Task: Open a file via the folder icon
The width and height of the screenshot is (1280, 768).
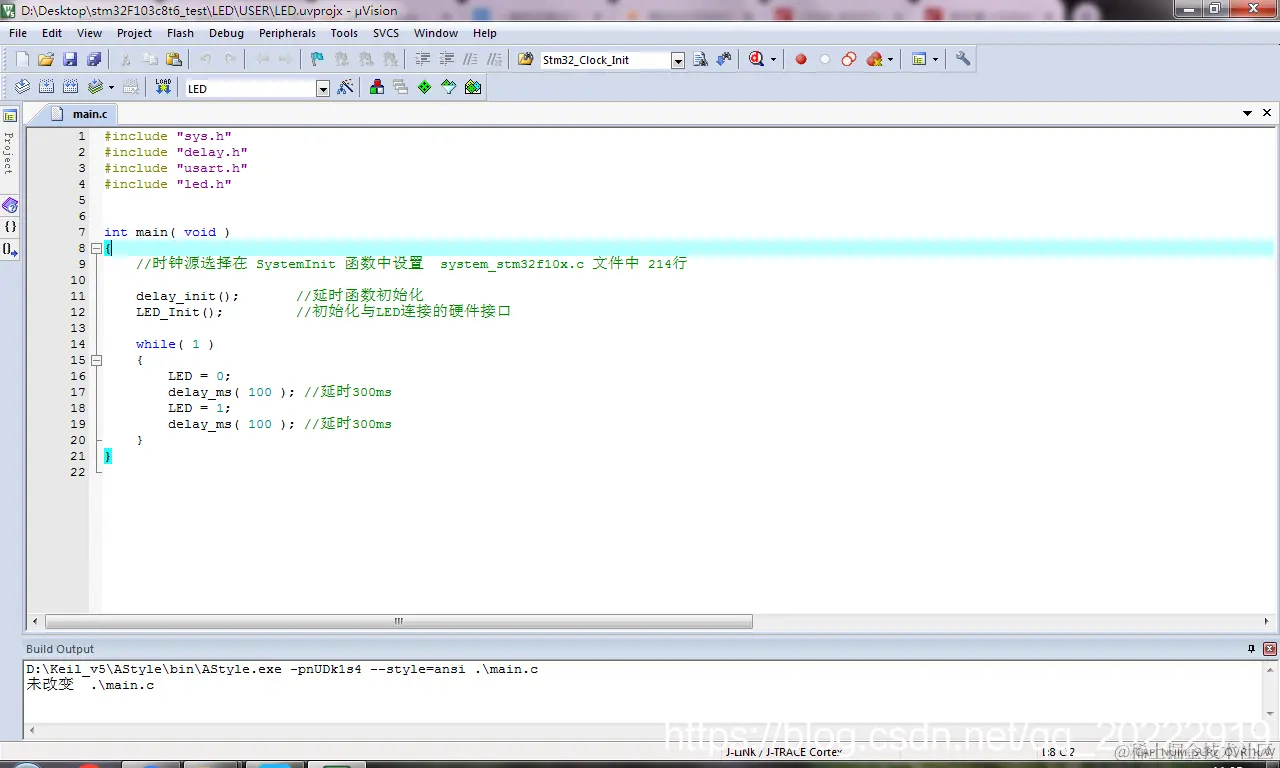Action: click(46, 60)
